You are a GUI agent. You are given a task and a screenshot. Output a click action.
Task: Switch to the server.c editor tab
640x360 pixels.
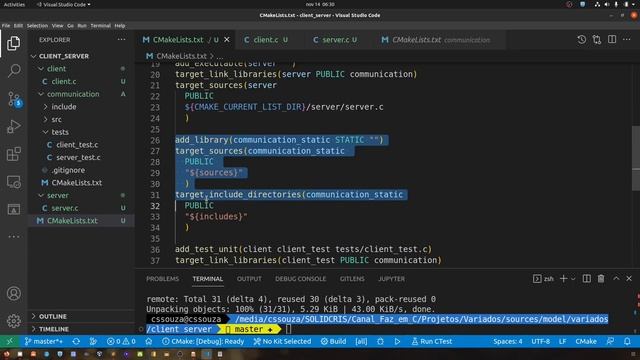point(335,40)
